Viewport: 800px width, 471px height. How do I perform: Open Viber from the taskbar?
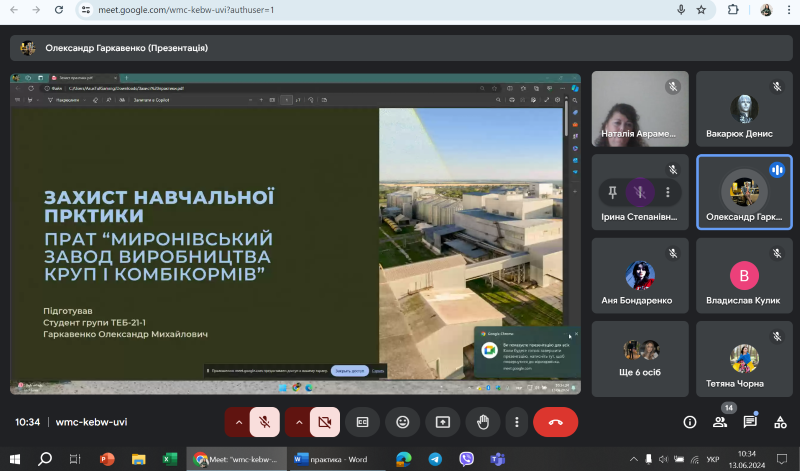[466, 459]
